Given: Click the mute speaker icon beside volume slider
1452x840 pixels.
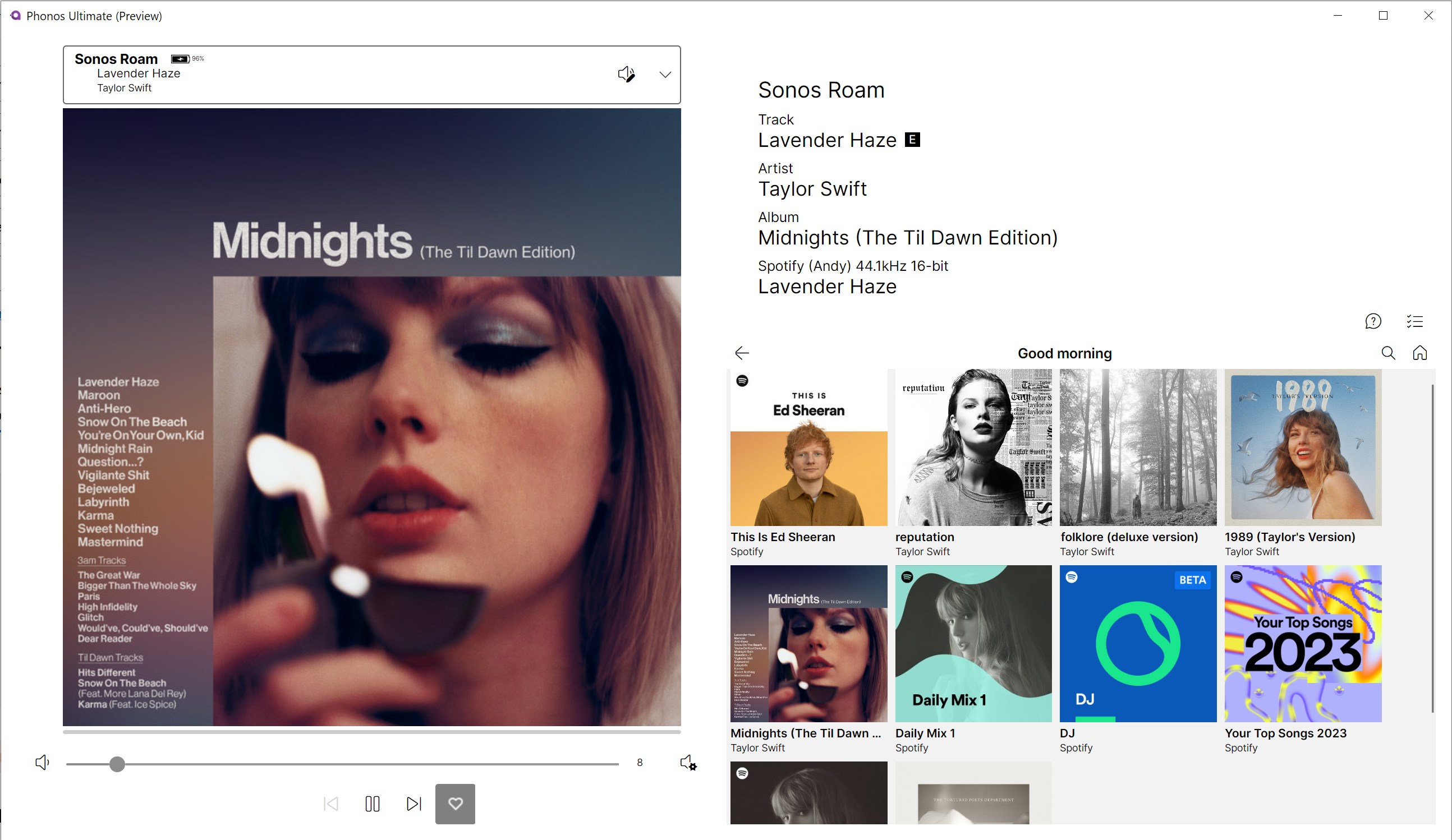Looking at the screenshot, I should click(42, 763).
